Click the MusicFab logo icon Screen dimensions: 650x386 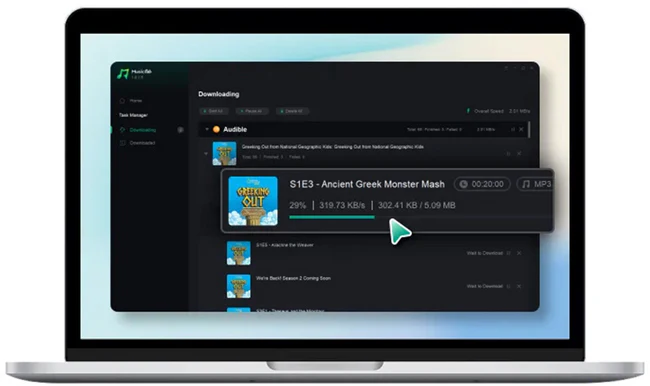(x=123, y=74)
